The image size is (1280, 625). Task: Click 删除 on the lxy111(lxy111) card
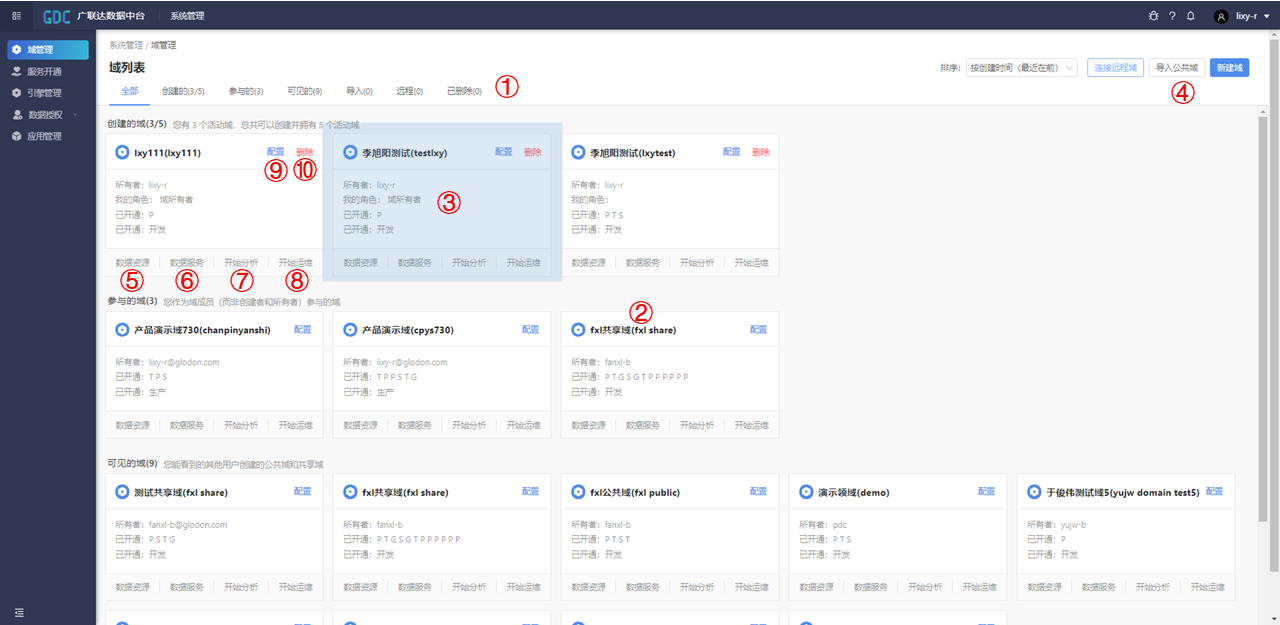click(x=304, y=152)
